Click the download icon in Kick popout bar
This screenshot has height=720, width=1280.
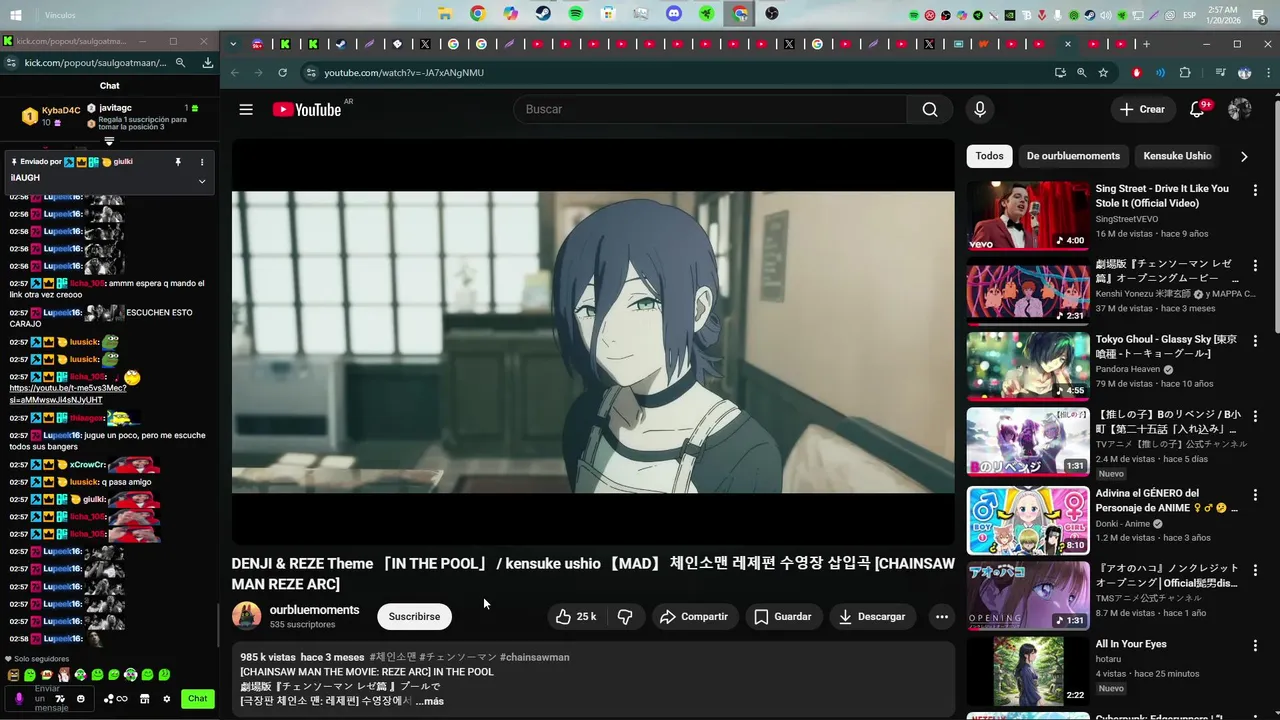click(x=208, y=62)
